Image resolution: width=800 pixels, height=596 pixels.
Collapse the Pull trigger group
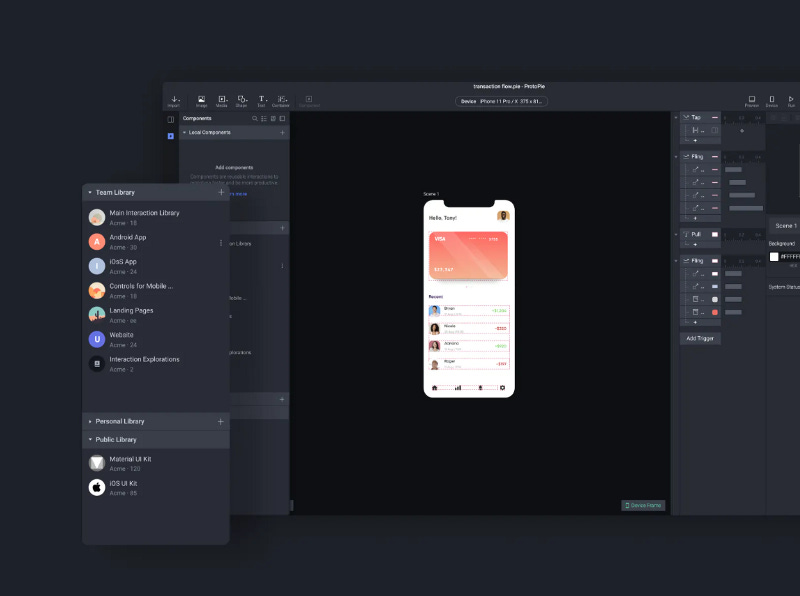point(676,234)
